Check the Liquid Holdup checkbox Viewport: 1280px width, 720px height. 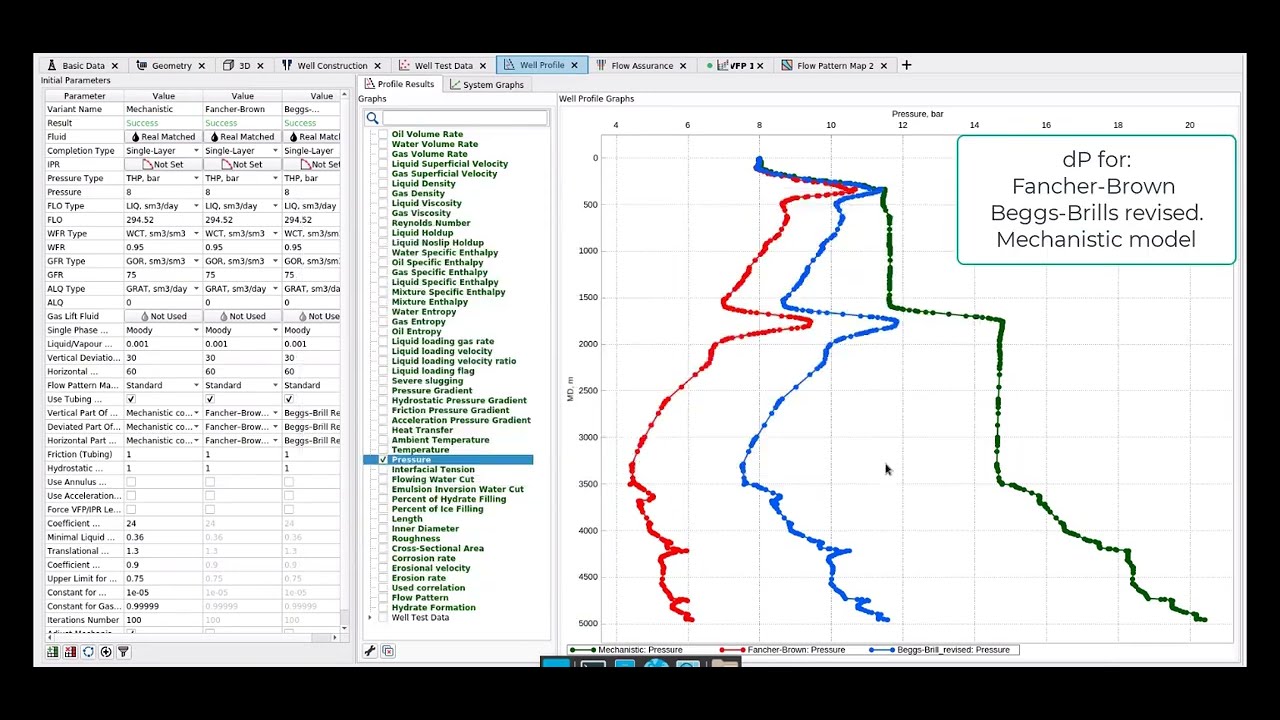(383, 233)
